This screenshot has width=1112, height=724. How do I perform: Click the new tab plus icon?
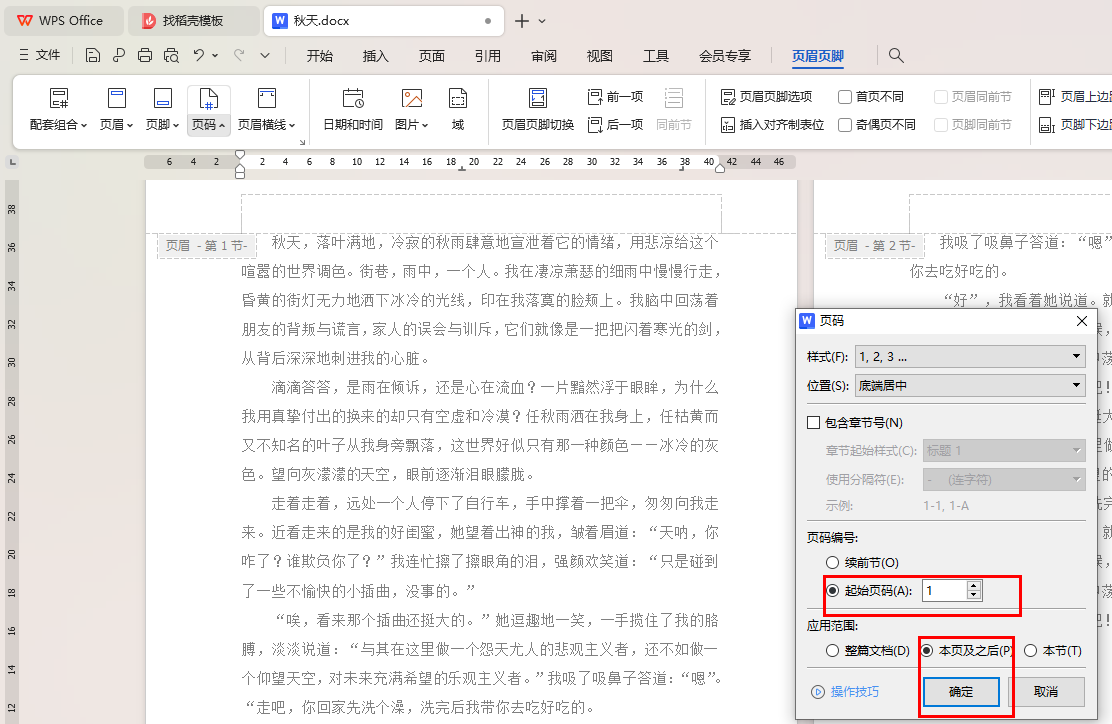point(521,21)
